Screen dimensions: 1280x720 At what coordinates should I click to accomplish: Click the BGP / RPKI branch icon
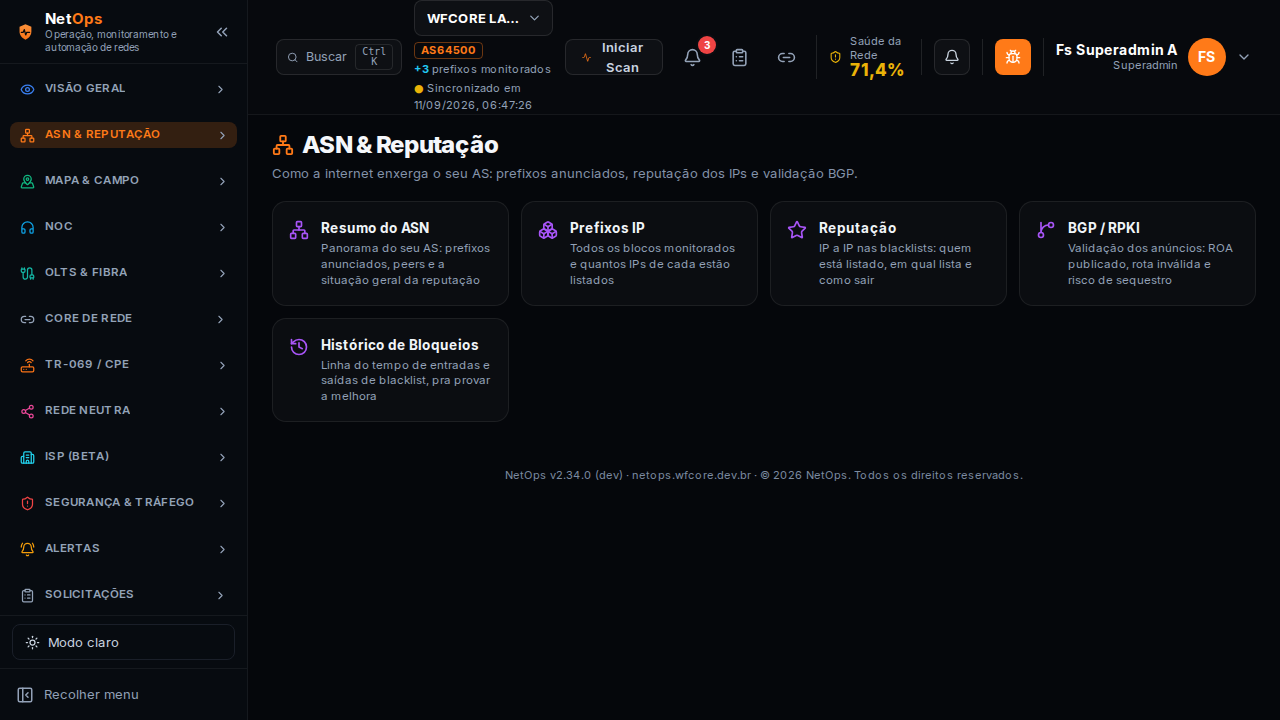click(x=1046, y=230)
